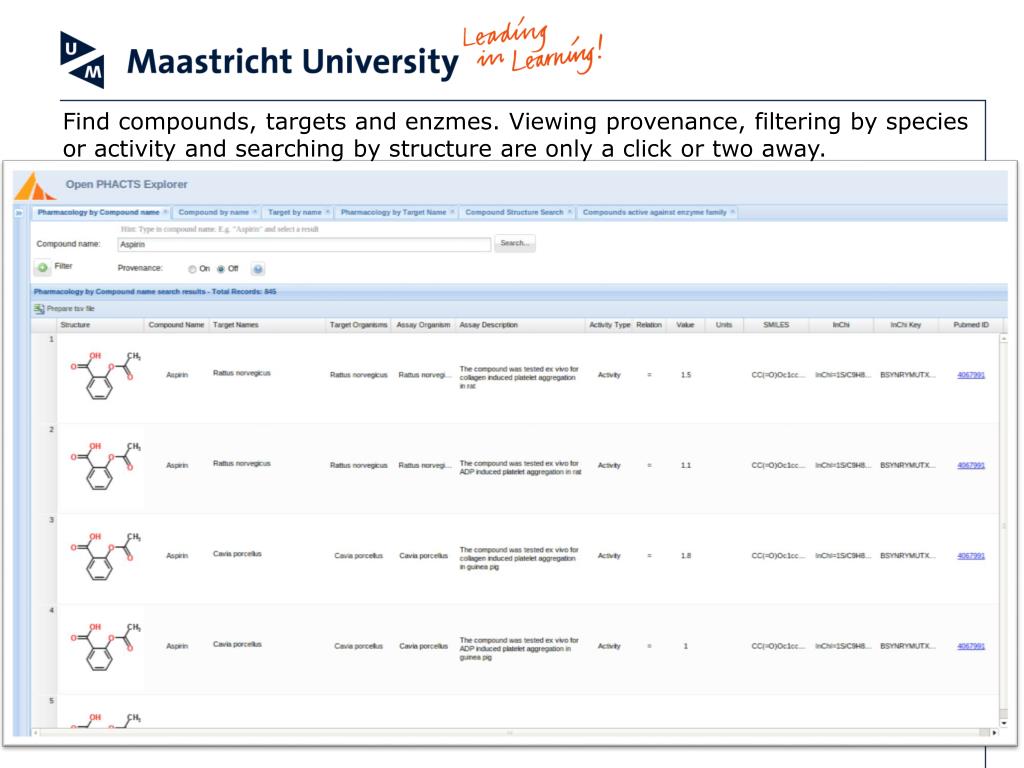Close the Compound Structure Search tab
This screenshot has height=768, width=1024.
(570, 212)
